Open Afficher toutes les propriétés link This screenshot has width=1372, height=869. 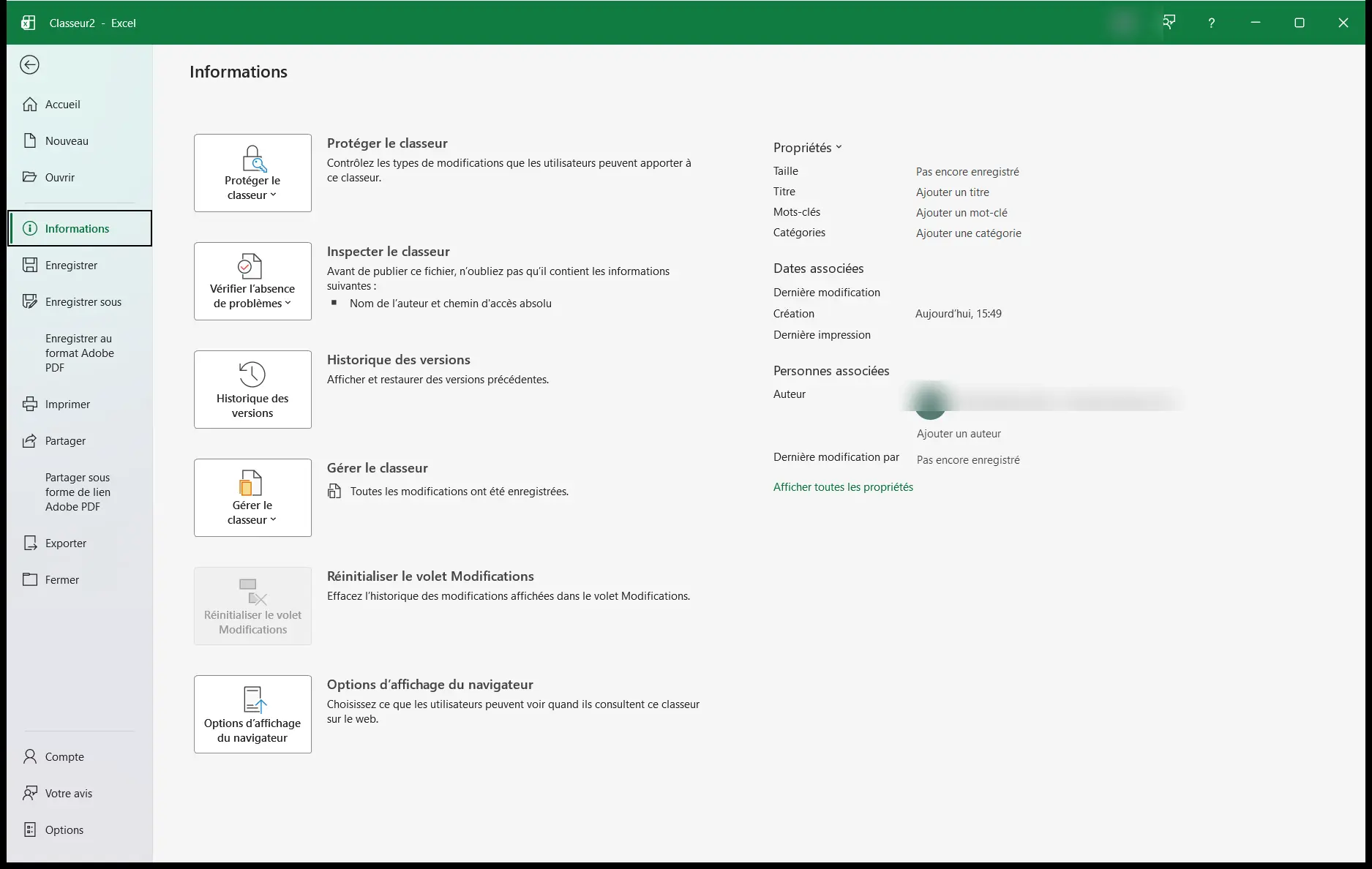[843, 486]
